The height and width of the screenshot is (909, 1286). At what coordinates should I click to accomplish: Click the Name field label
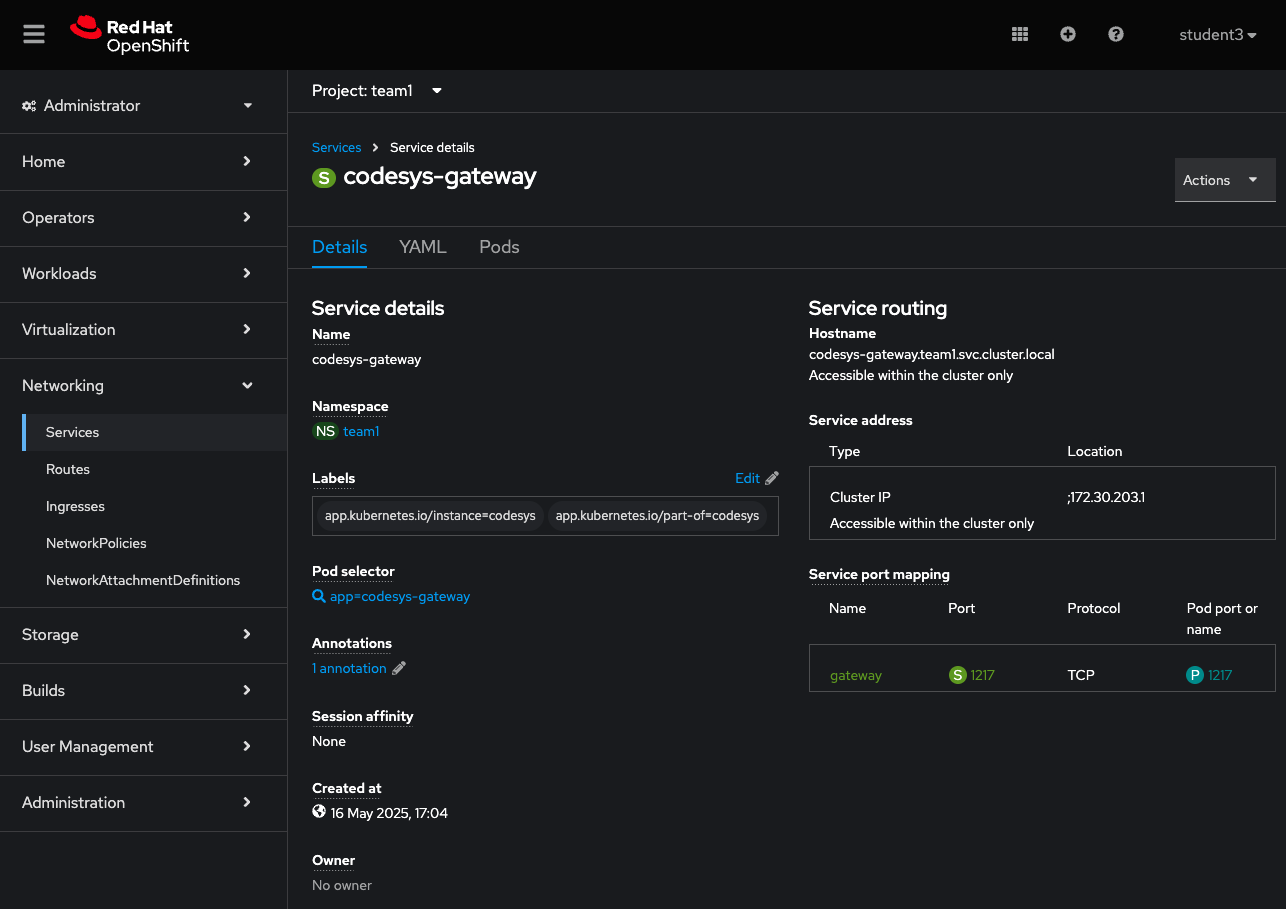pos(331,334)
